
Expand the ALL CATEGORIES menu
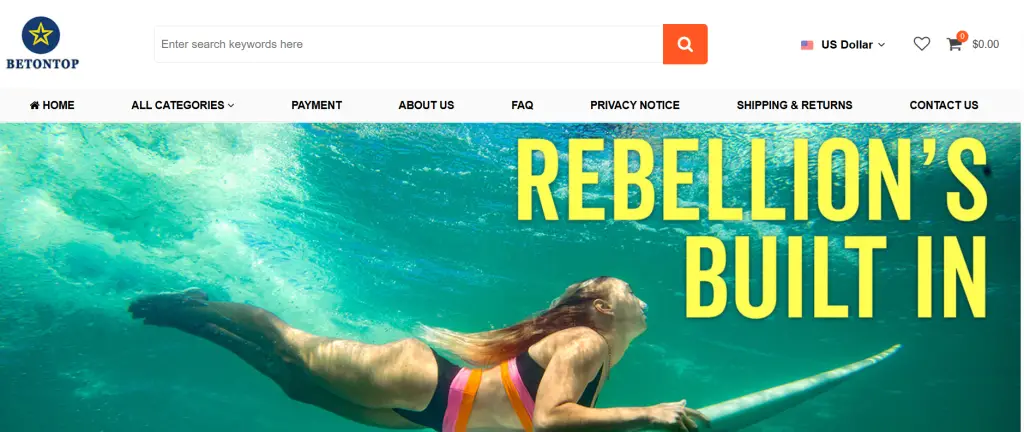click(x=182, y=105)
